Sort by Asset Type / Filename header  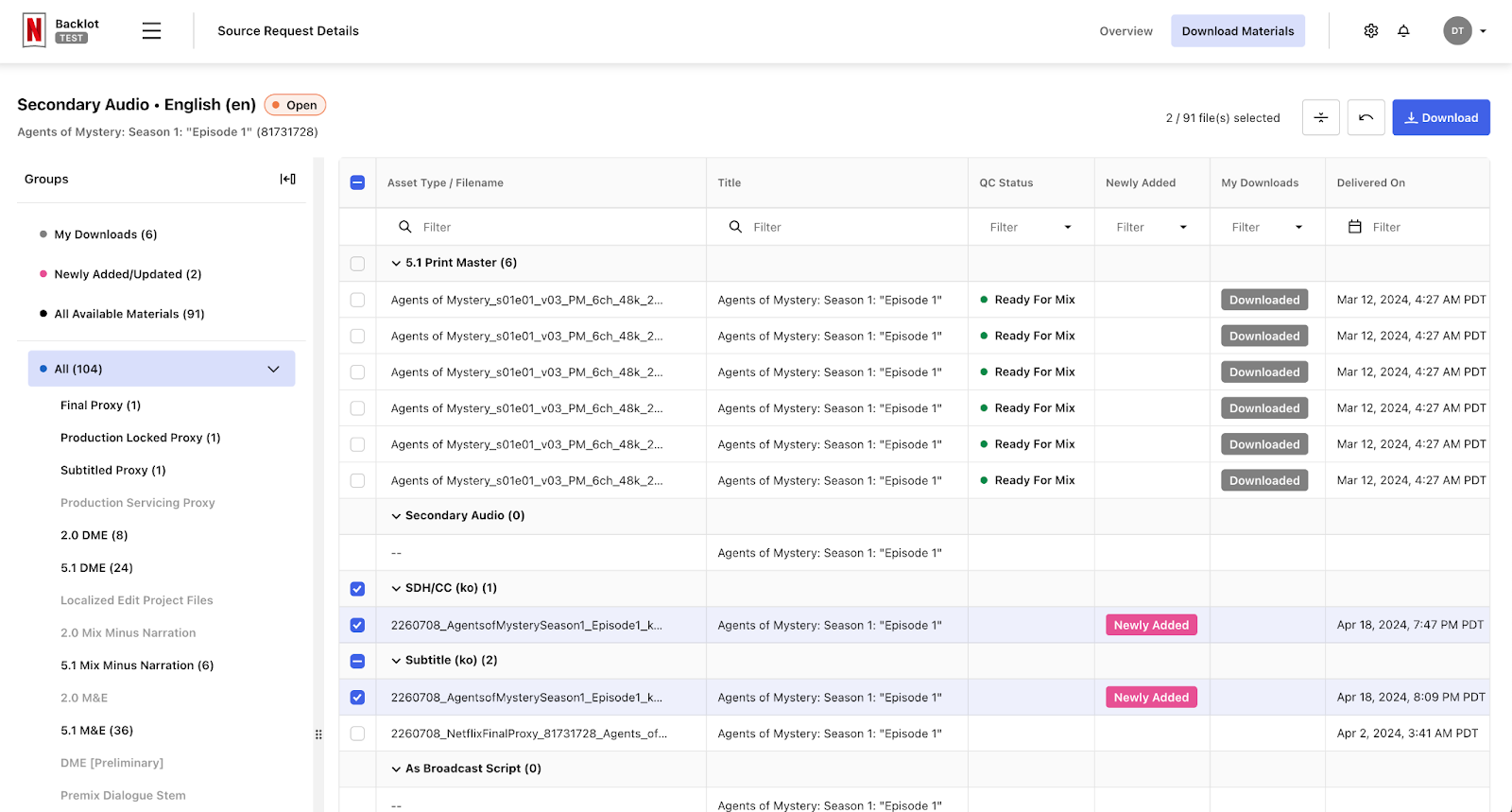(x=445, y=182)
